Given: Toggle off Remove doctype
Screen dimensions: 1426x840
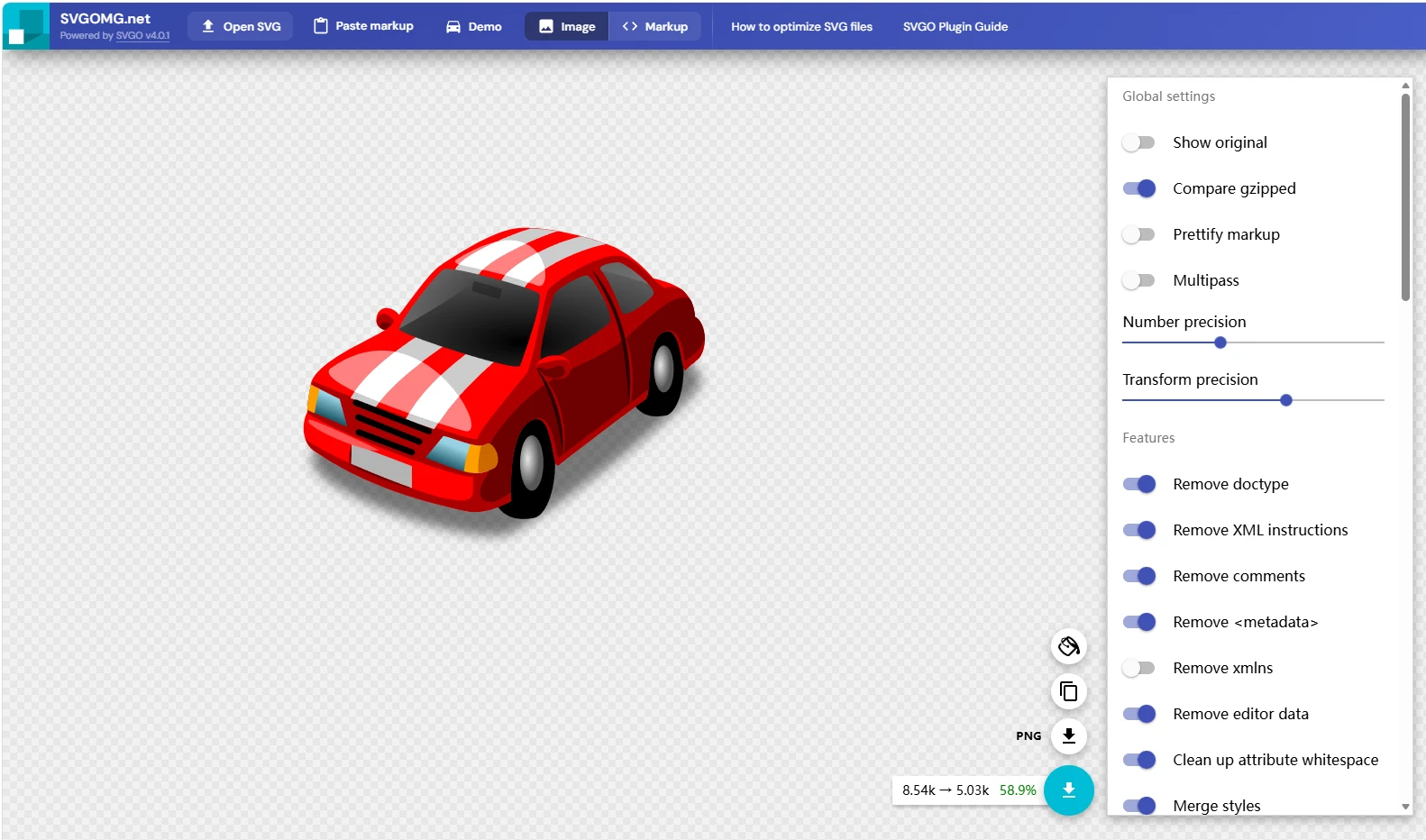Looking at the screenshot, I should [1139, 484].
